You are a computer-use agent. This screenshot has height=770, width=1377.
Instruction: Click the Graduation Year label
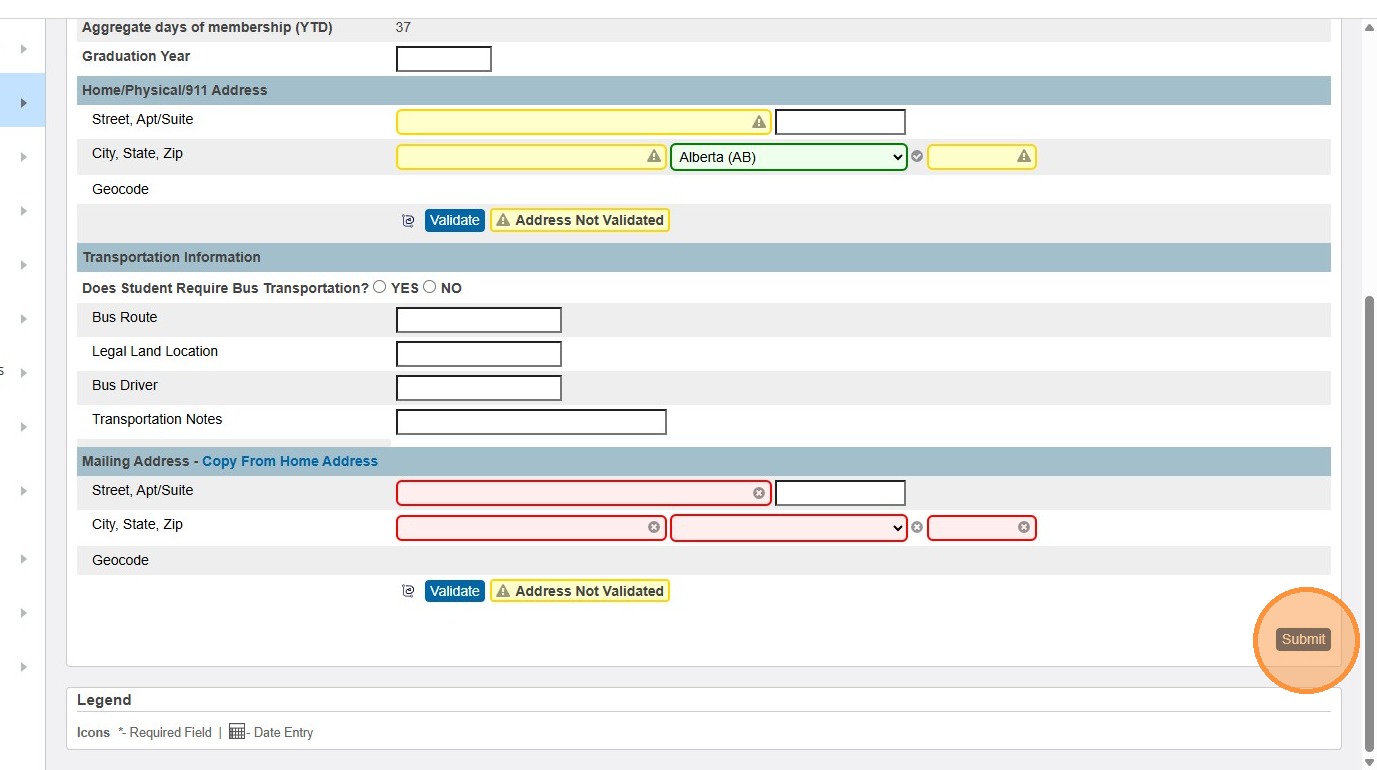pyautogui.click(x=136, y=56)
